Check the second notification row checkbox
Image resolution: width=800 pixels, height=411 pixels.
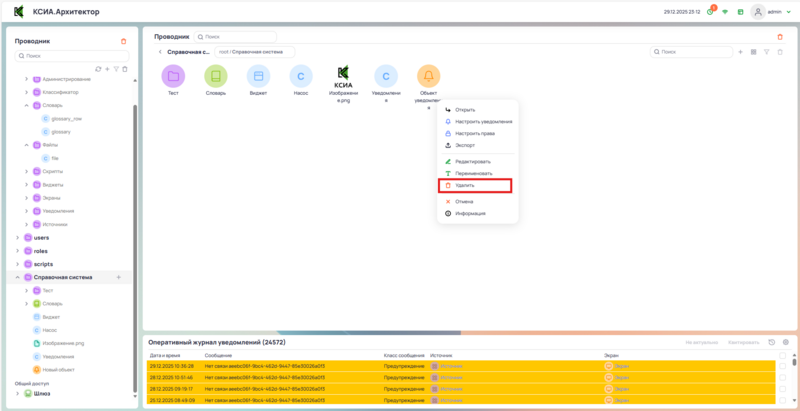(x=784, y=378)
